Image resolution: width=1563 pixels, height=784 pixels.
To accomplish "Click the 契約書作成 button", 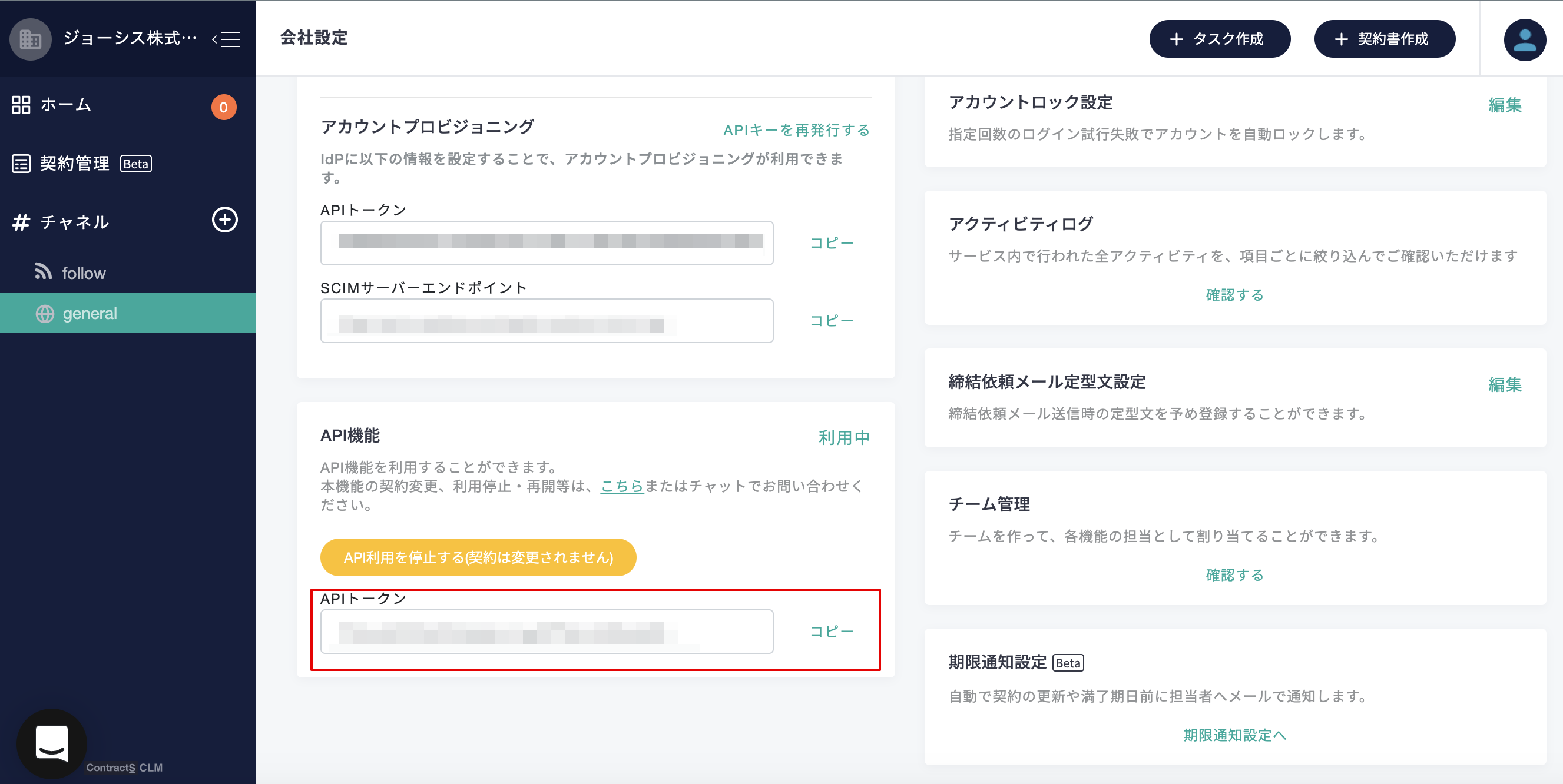I will click(x=1384, y=39).
